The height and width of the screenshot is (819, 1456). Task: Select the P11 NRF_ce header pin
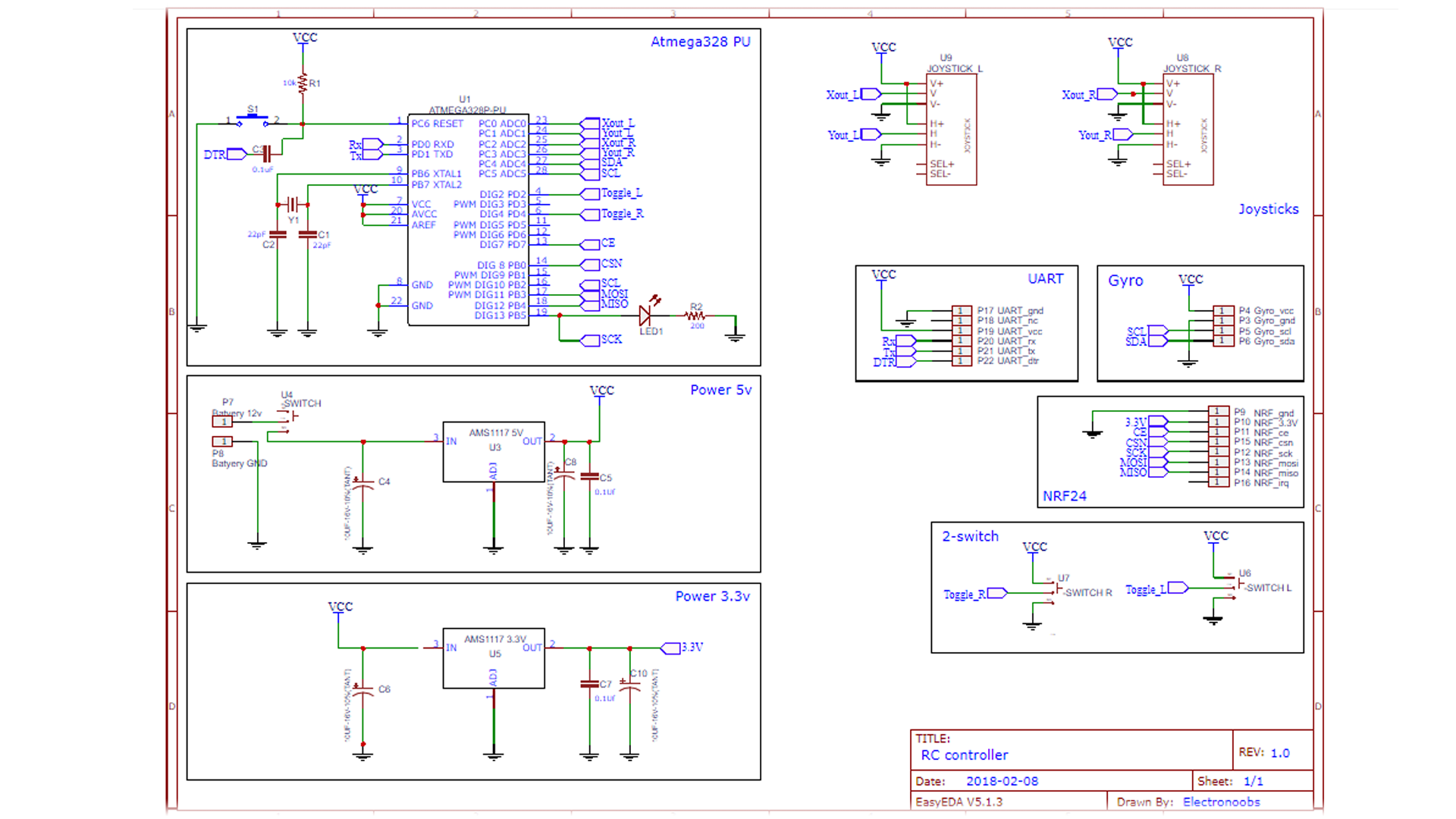pos(1219,431)
